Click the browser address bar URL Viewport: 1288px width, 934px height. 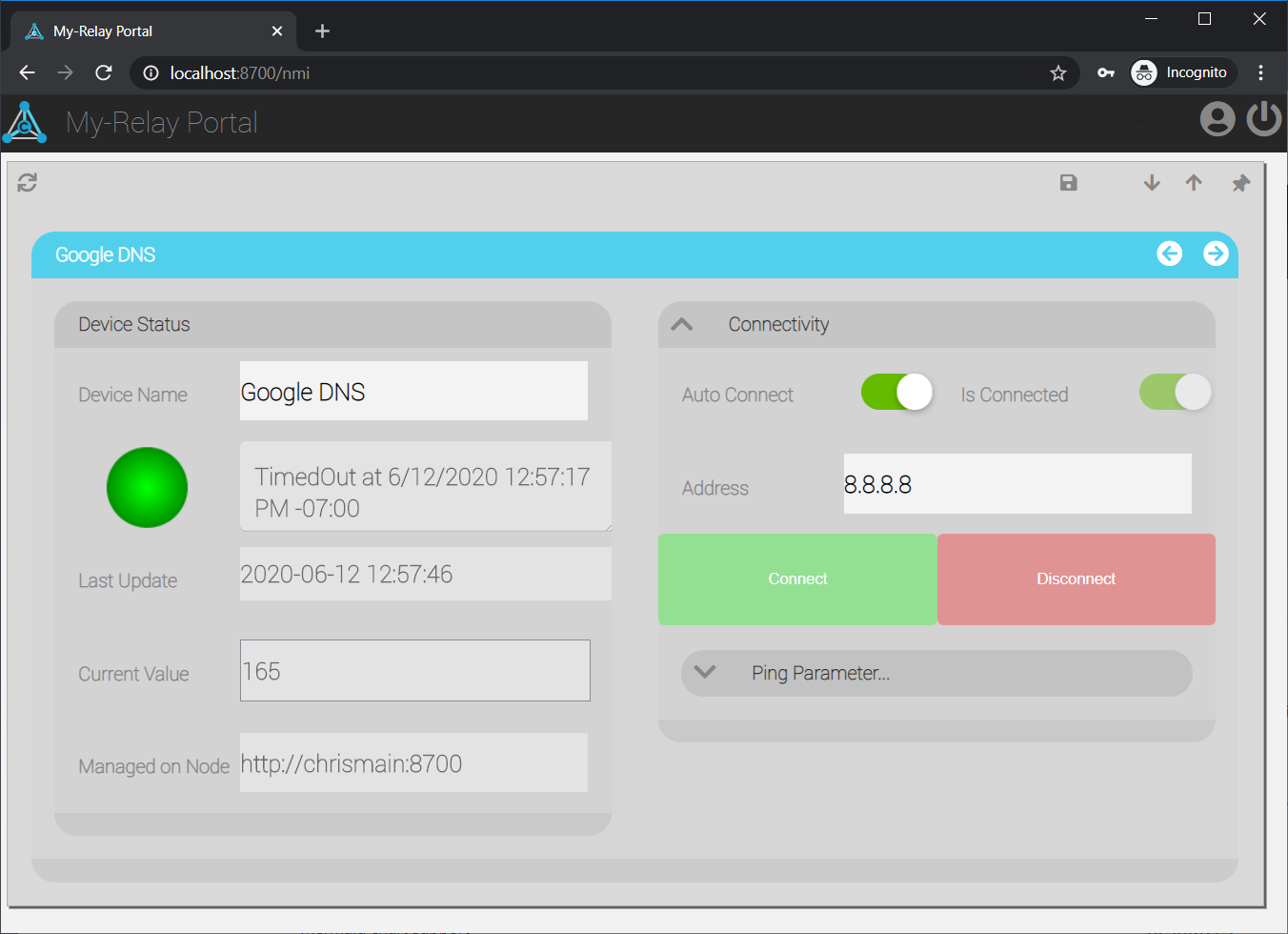pos(240,72)
